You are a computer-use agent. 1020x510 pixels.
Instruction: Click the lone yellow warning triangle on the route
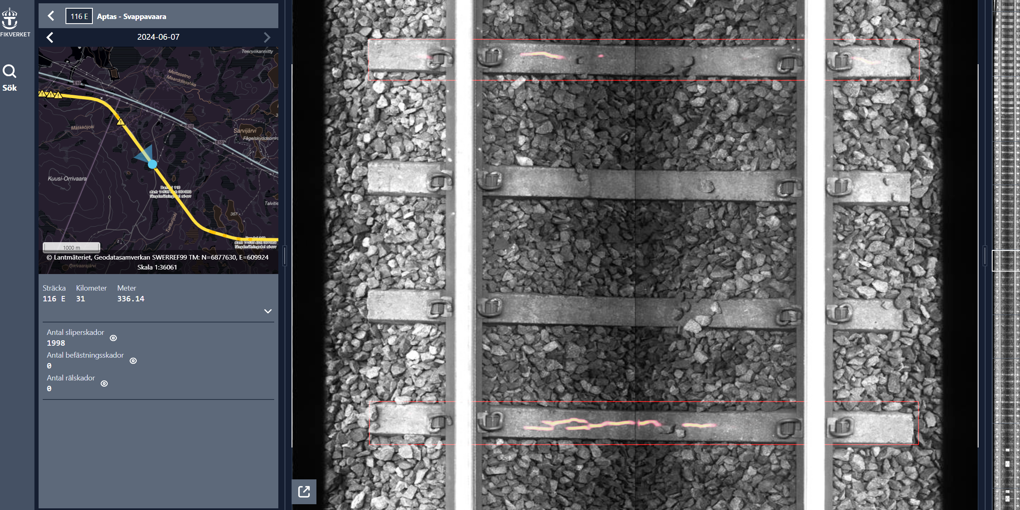pyautogui.click(x=121, y=122)
